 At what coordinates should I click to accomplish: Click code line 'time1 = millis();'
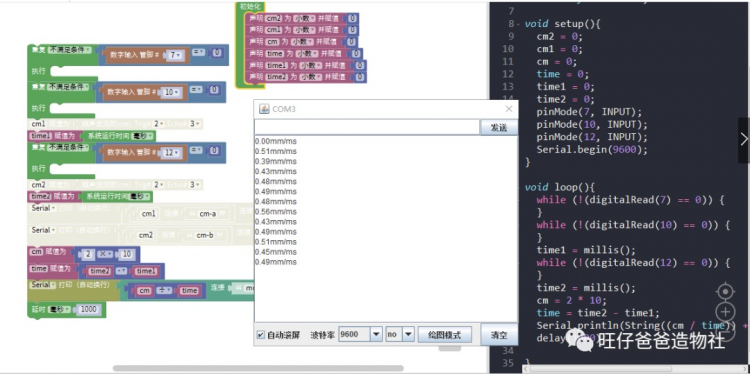click(x=586, y=250)
